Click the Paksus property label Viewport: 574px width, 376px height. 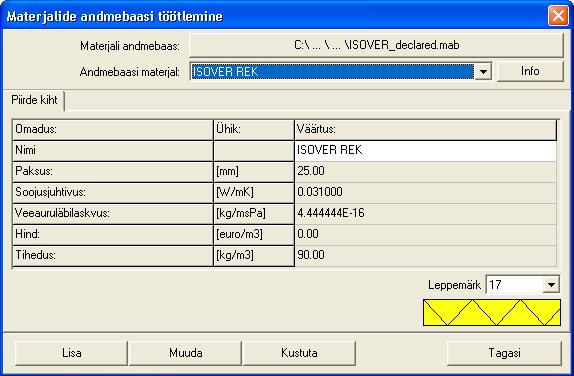[x=113, y=171]
